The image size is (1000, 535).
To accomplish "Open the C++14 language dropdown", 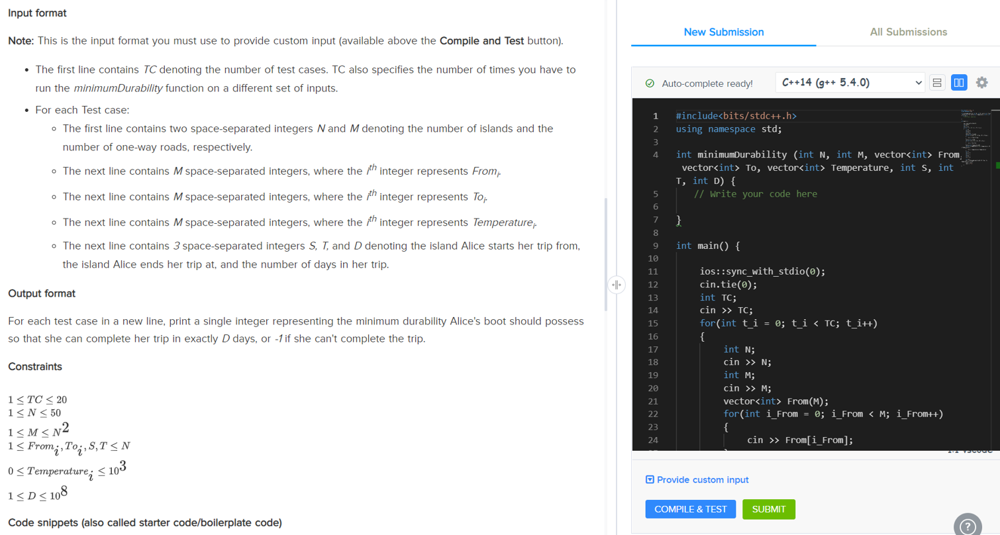I will click(x=851, y=83).
